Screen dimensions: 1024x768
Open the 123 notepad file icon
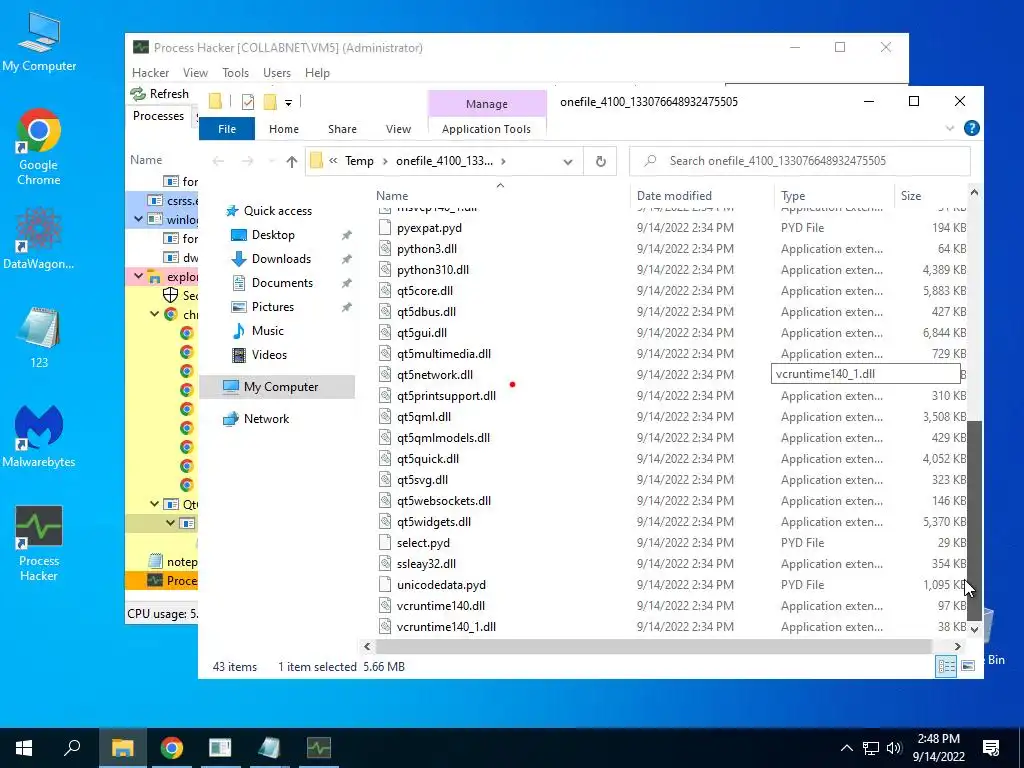tap(39, 338)
